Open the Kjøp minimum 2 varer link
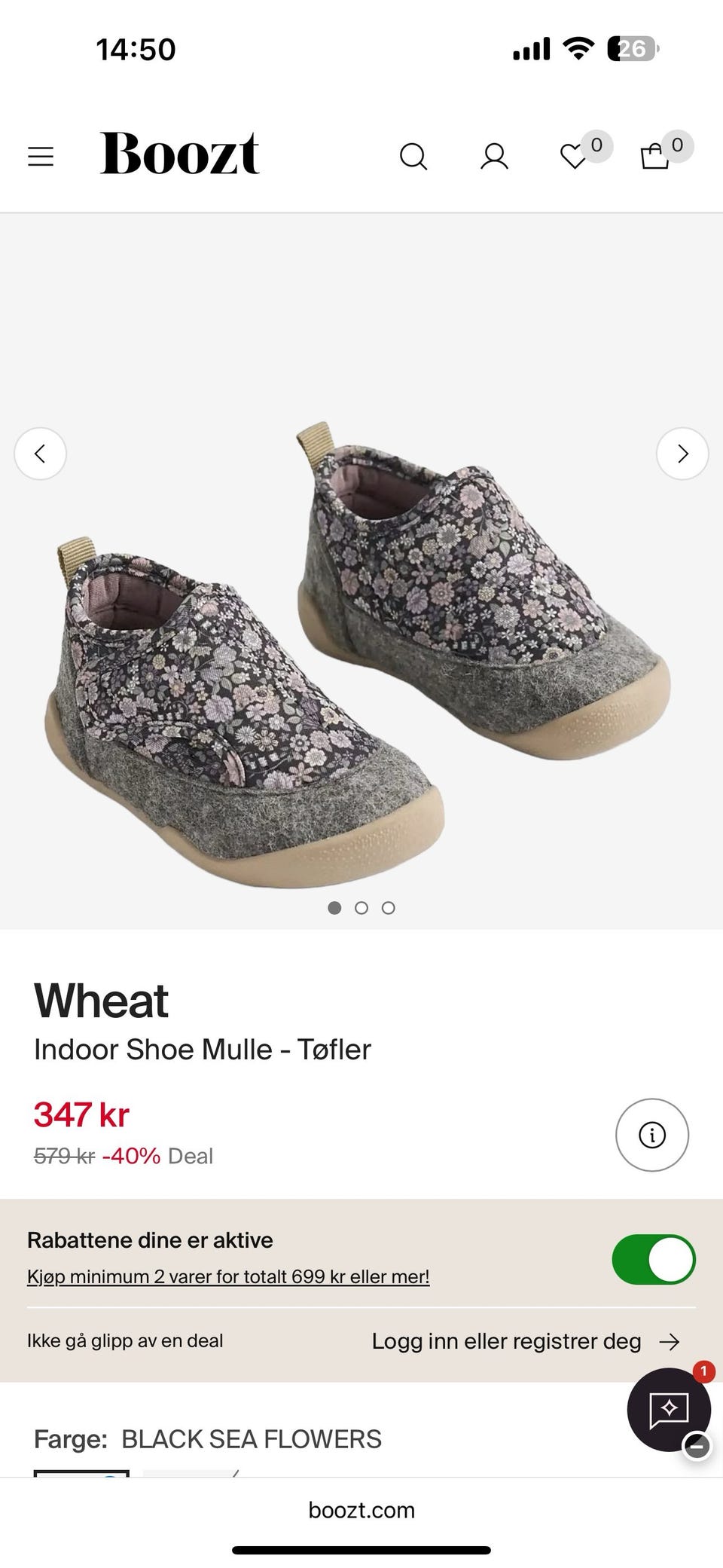The height and width of the screenshot is (1568, 723). click(228, 1276)
